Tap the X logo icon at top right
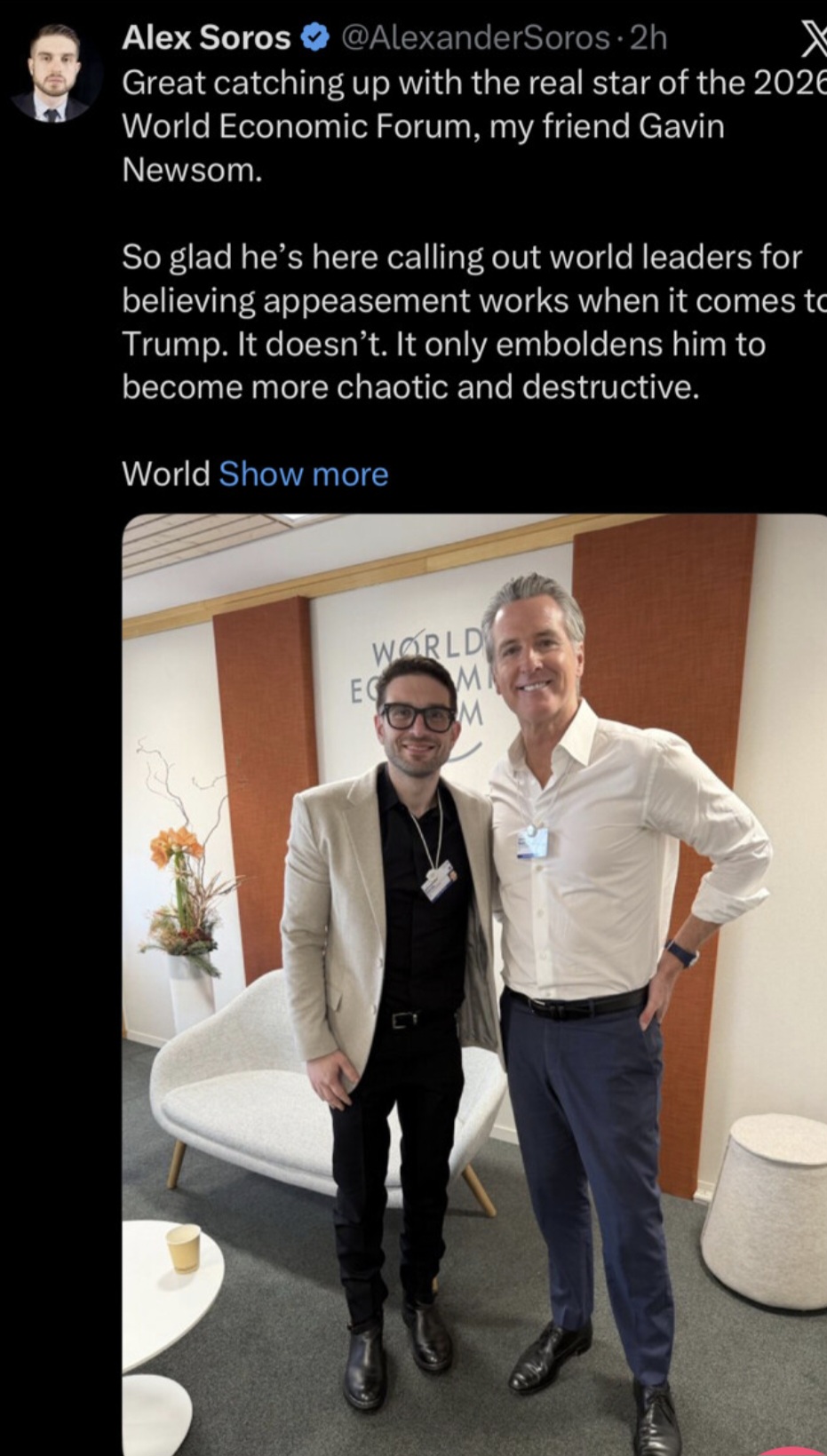The height and width of the screenshot is (1456, 827). pyautogui.click(x=811, y=38)
